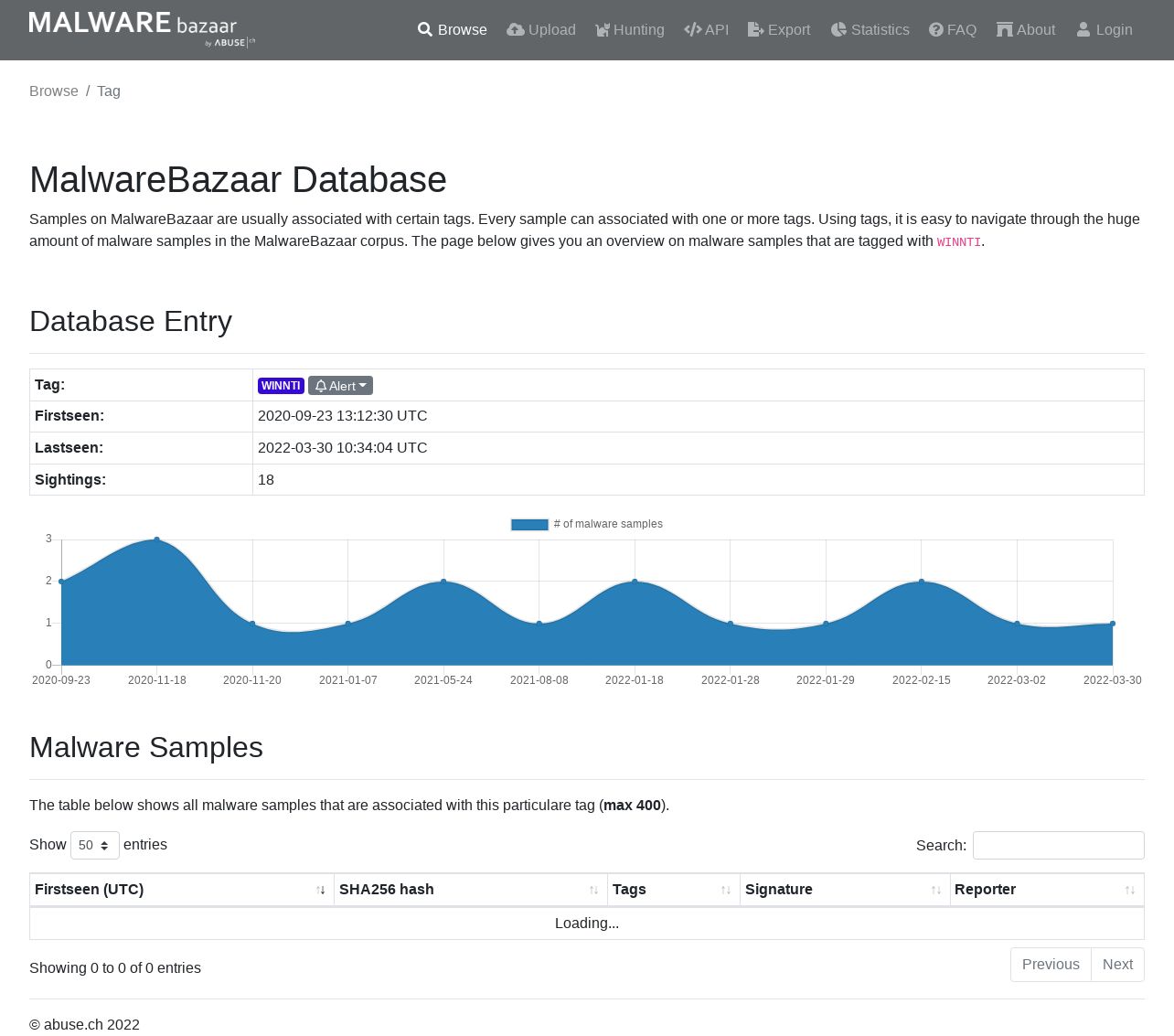Click the WINNTI tag badge
The height and width of the screenshot is (1036, 1174).
coord(281,386)
